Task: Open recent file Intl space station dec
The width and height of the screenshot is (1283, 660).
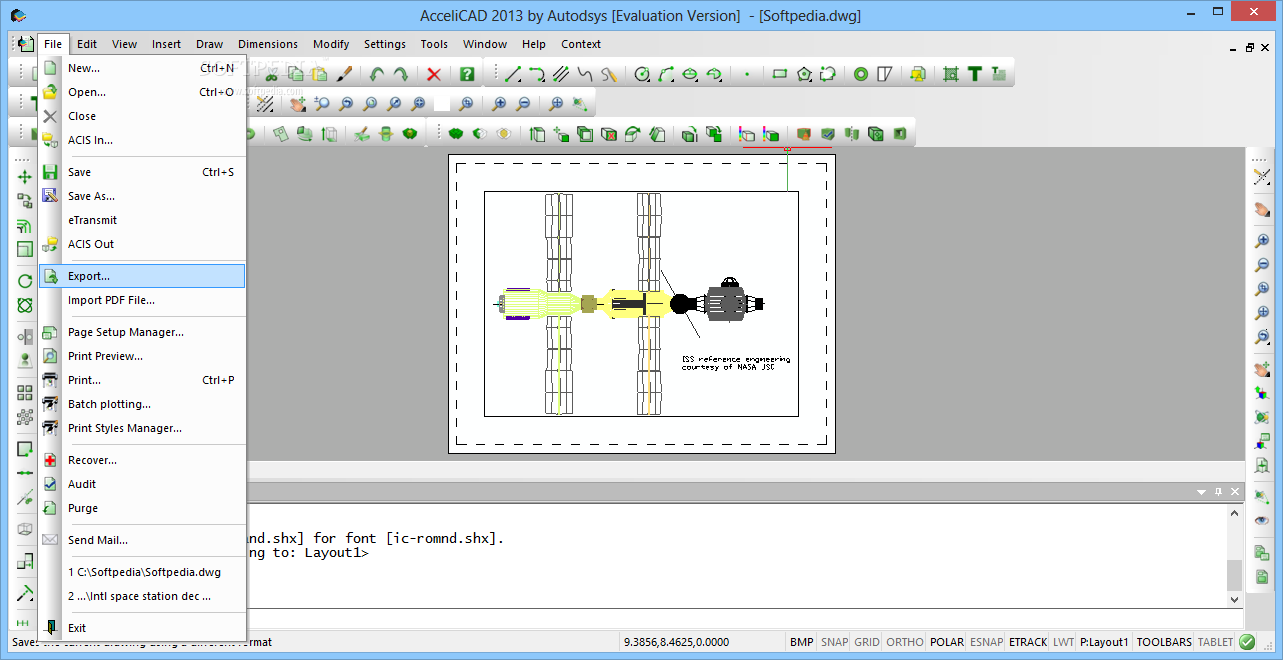Action: coord(142,596)
